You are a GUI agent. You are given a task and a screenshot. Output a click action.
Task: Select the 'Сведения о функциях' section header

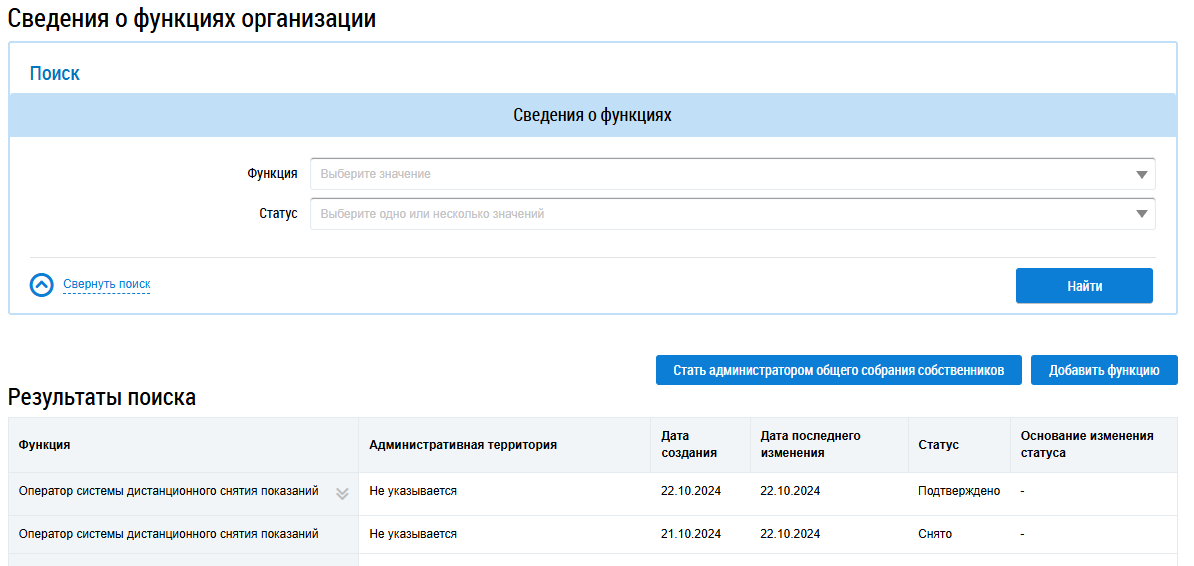point(592,116)
